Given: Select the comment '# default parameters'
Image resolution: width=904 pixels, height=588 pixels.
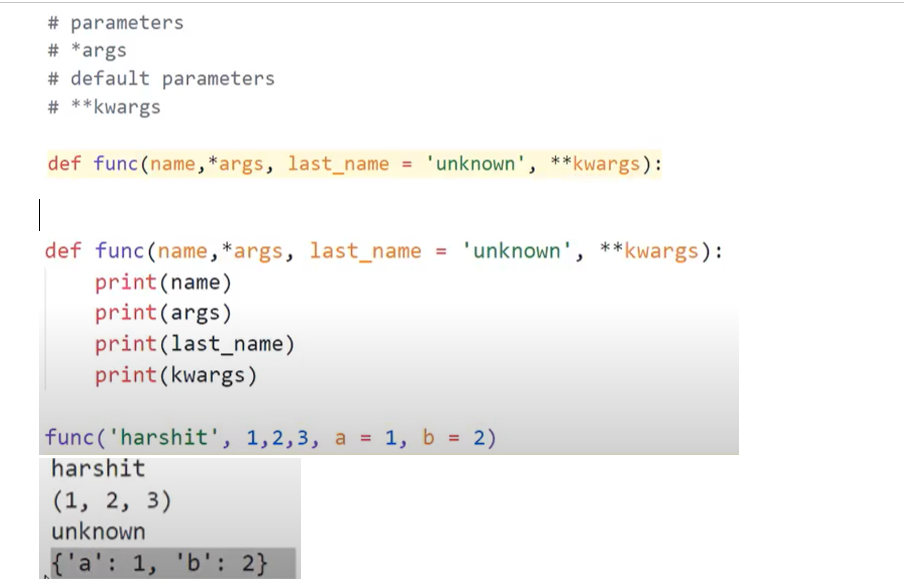Looking at the screenshot, I should click(x=160, y=78).
